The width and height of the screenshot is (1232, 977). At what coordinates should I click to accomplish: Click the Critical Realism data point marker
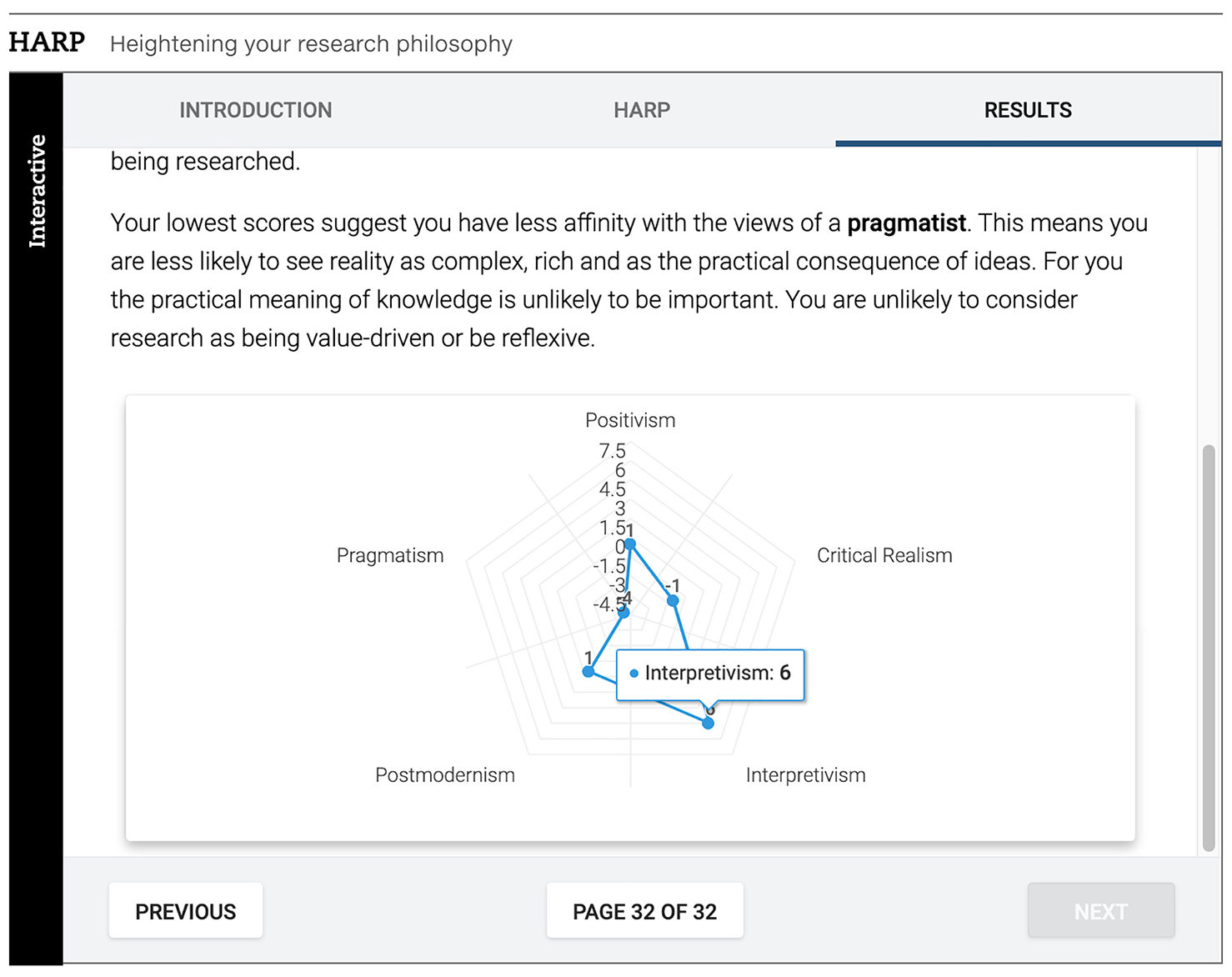(673, 600)
